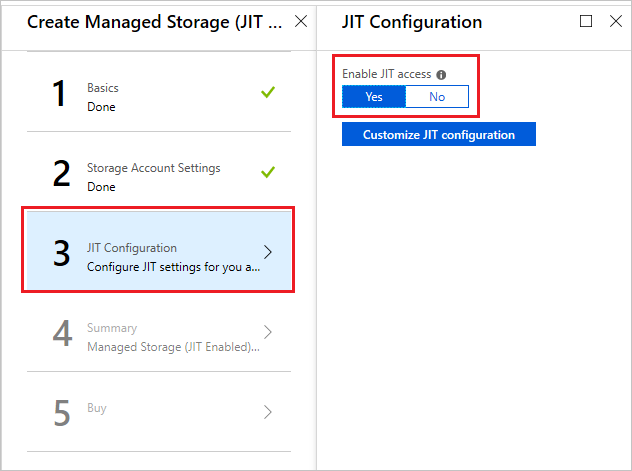Click the info icon beside Enable JIT access
Screen dimensions: 632x471
[441, 75]
